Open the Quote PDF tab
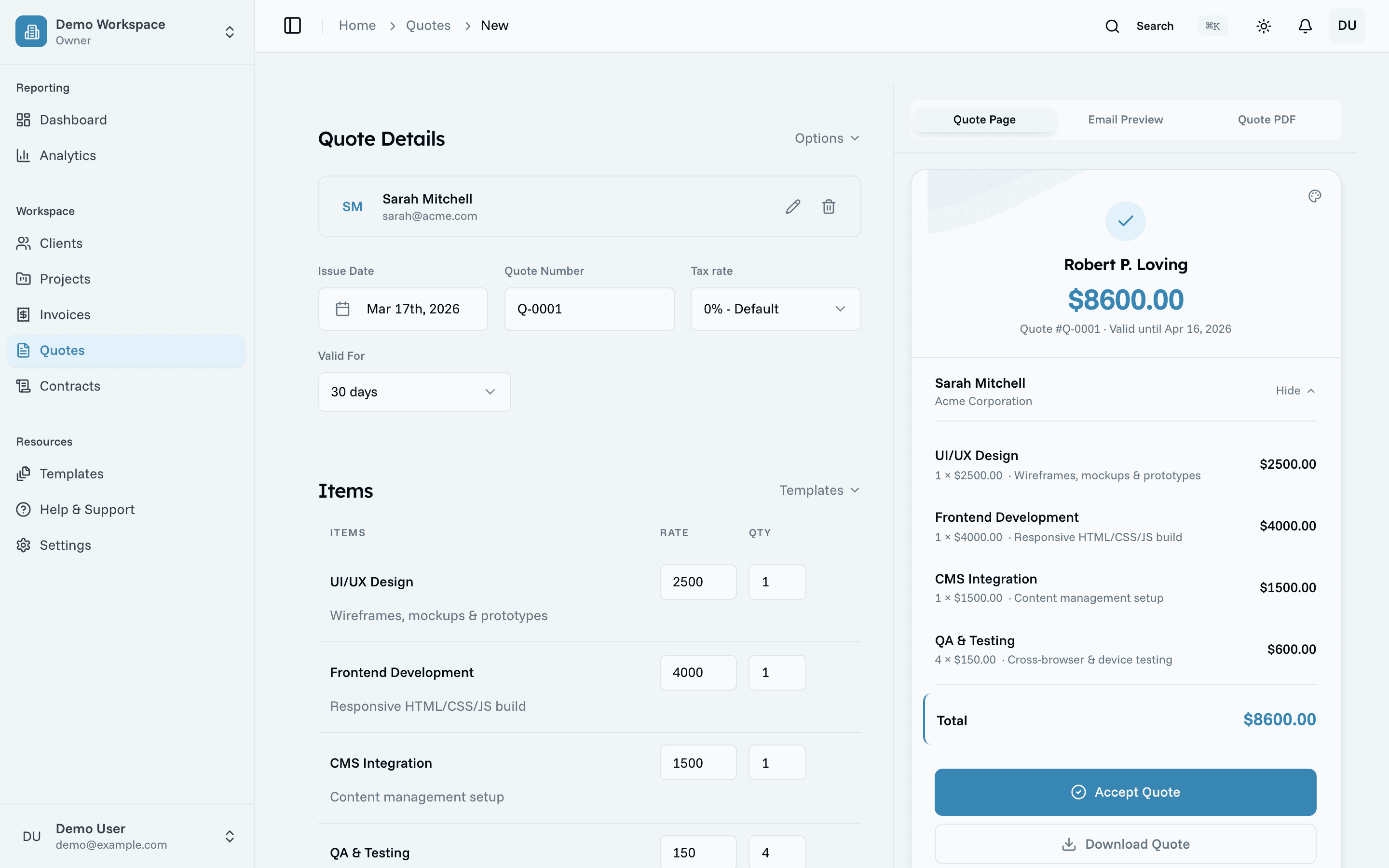 (1266, 120)
